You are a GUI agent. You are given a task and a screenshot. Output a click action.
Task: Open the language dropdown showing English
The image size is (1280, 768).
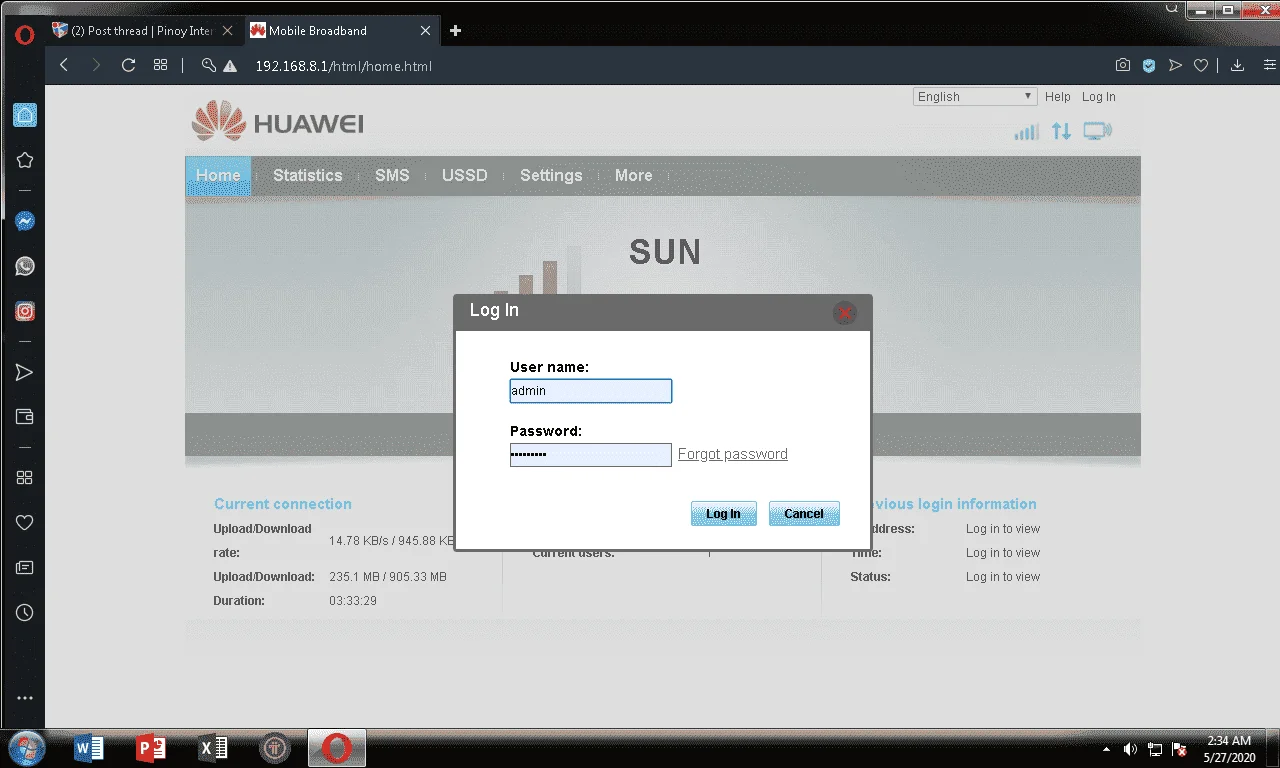click(x=975, y=97)
